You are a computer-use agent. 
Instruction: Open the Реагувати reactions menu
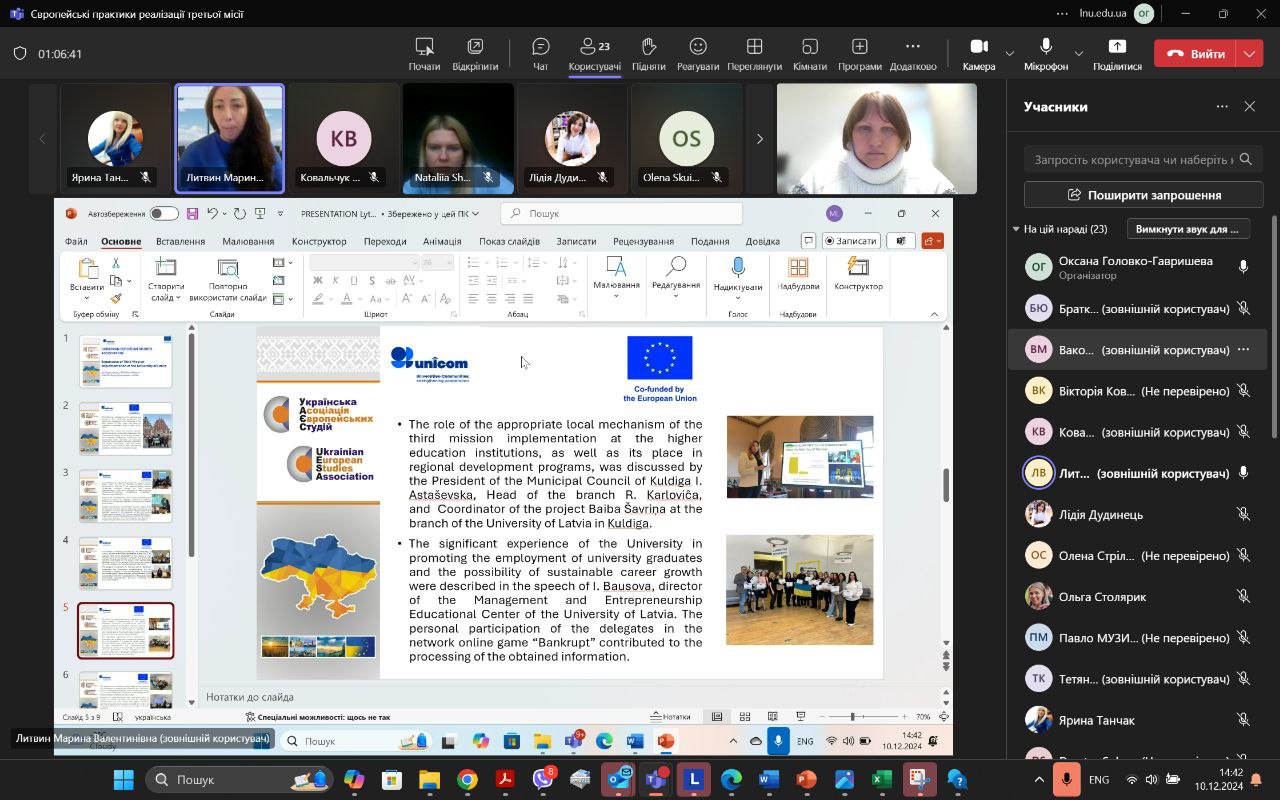[698, 54]
